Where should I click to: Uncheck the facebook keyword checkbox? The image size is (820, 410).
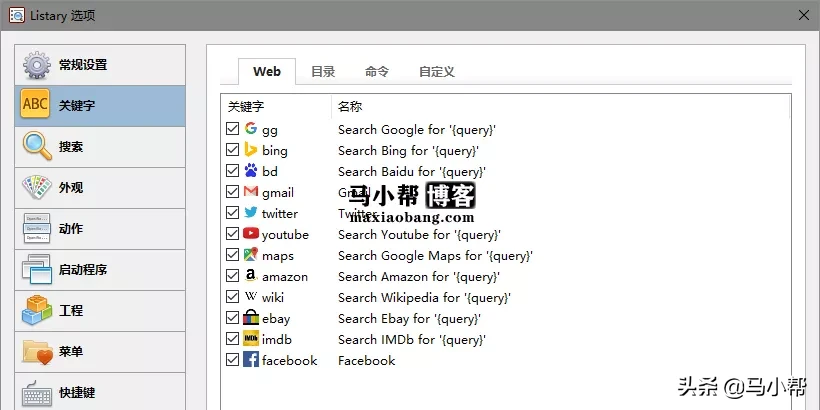(232, 360)
